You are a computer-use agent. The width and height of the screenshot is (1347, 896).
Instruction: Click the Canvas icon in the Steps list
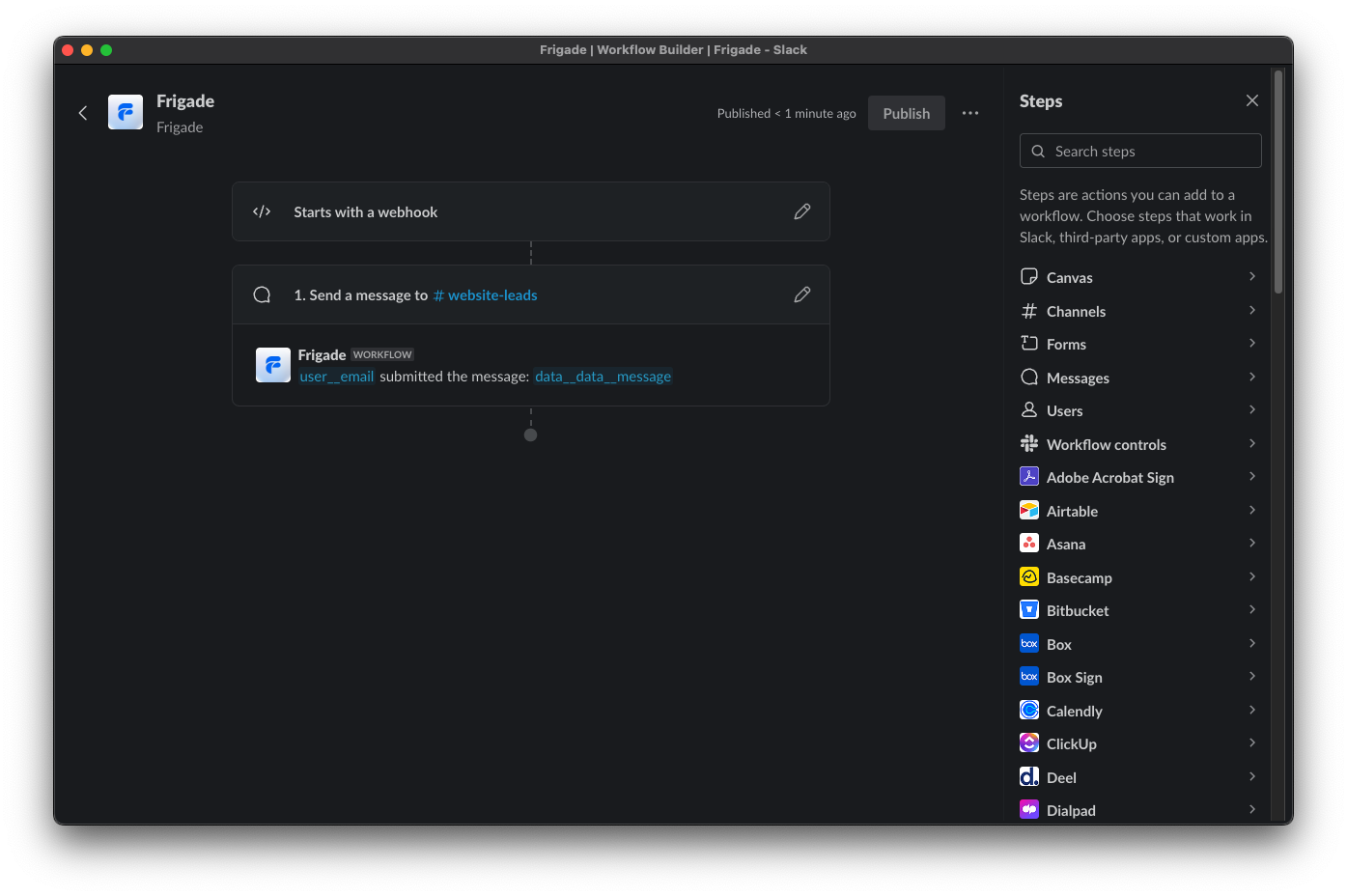(1029, 276)
